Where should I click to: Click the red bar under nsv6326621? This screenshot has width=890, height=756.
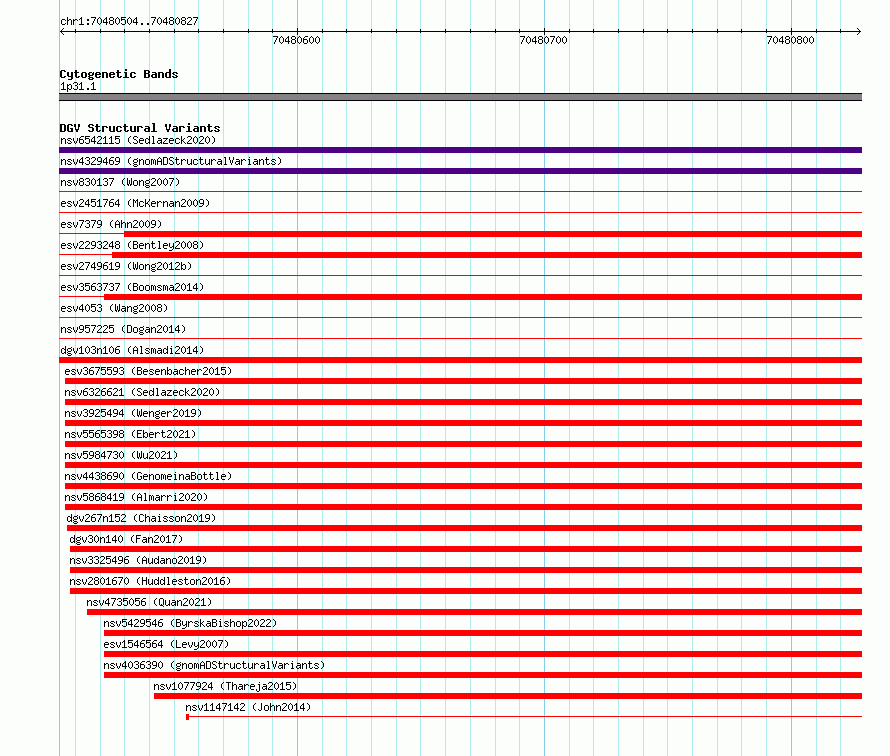(x=463, y=402)
